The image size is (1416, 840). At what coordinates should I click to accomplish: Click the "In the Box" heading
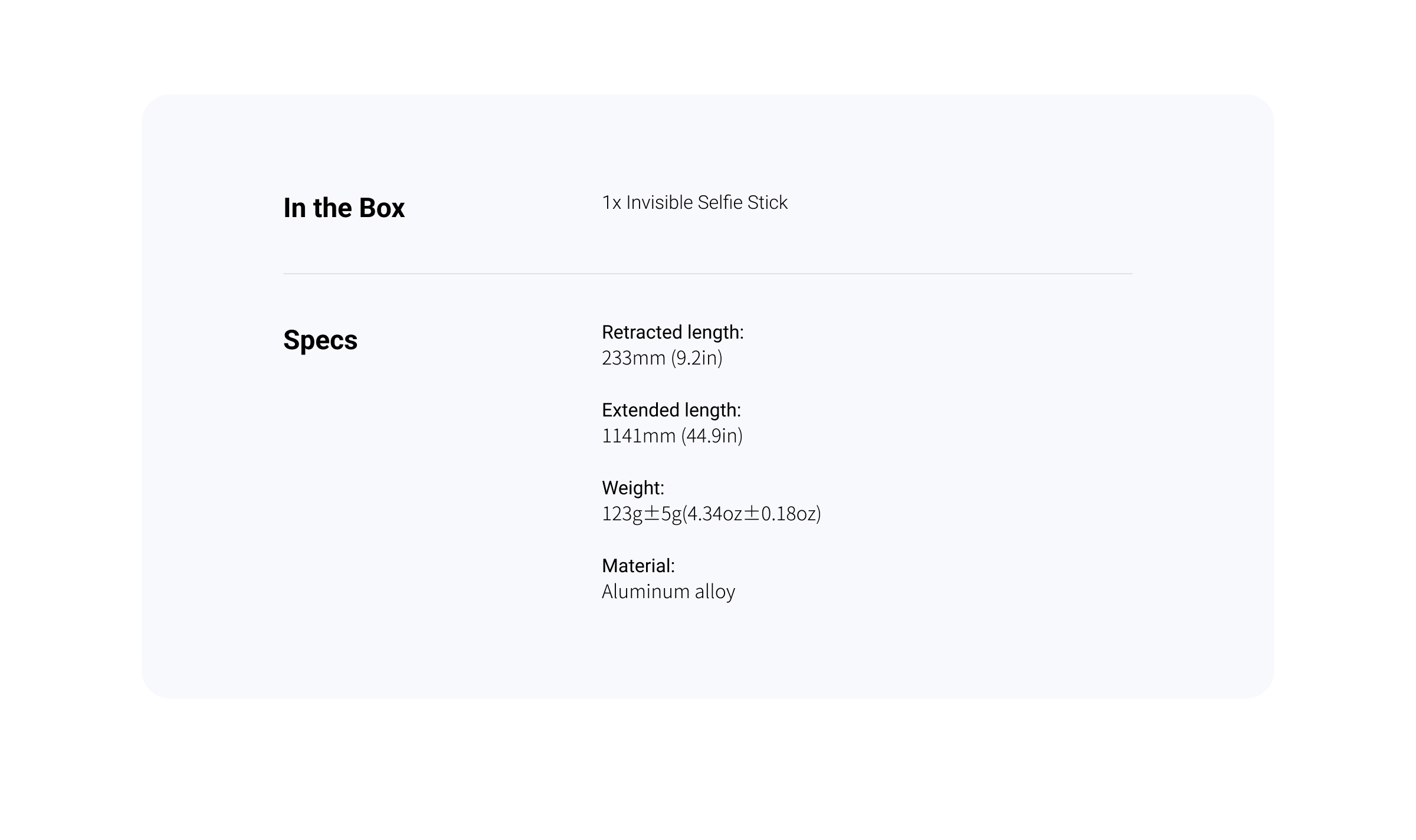[x=343, y=208]
